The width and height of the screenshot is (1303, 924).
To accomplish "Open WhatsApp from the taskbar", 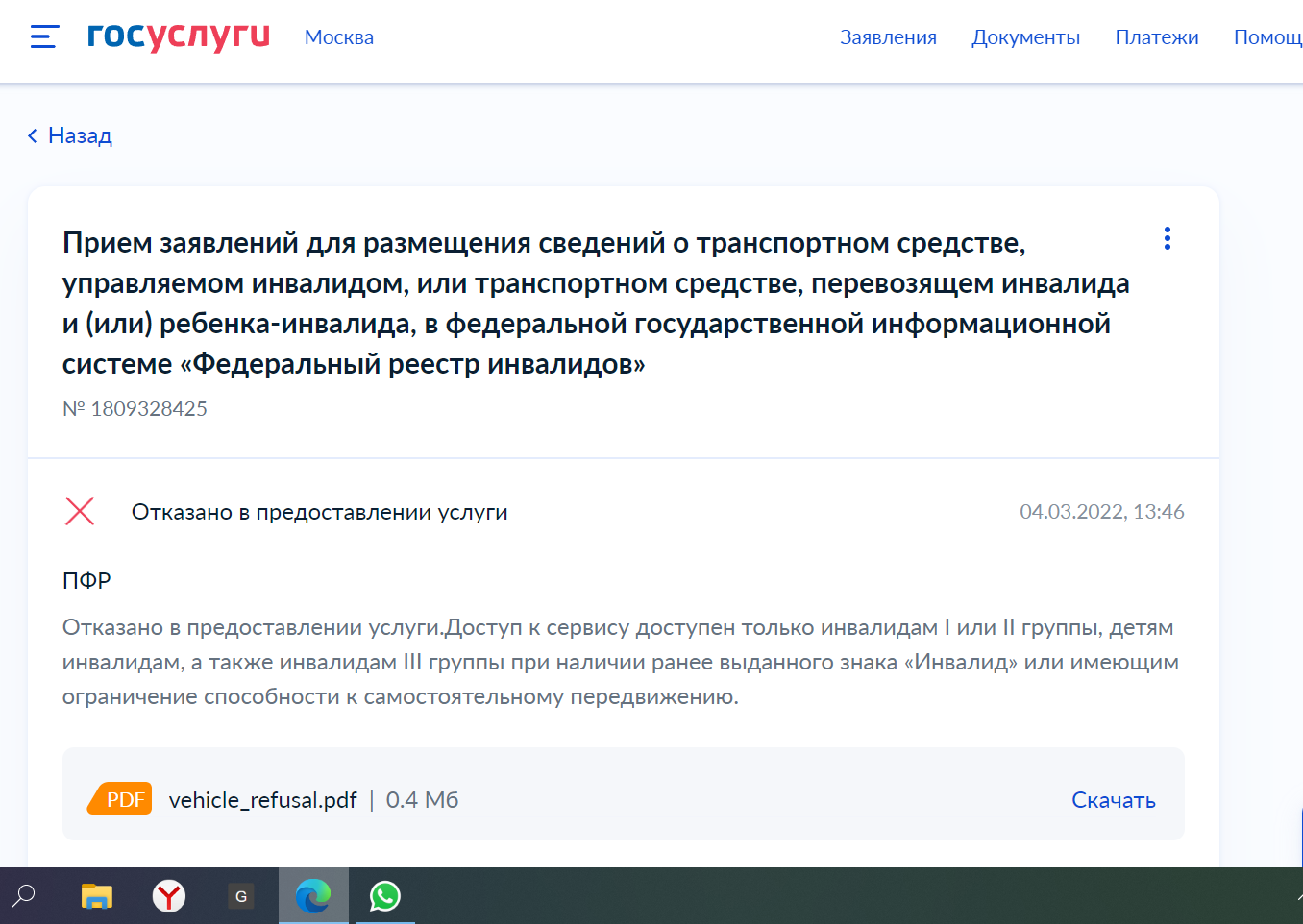I will 385,896.
